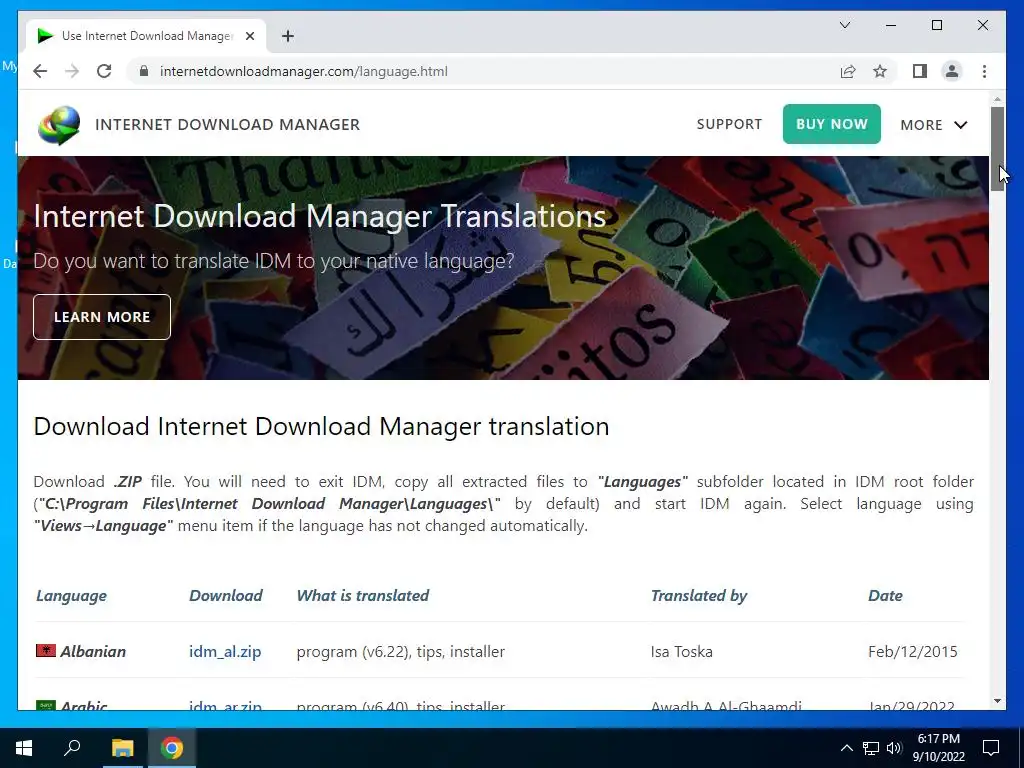Viewport: 1024px width, 768px height.
Task: Click the IDM globe logo
Action: coord(59,125)
